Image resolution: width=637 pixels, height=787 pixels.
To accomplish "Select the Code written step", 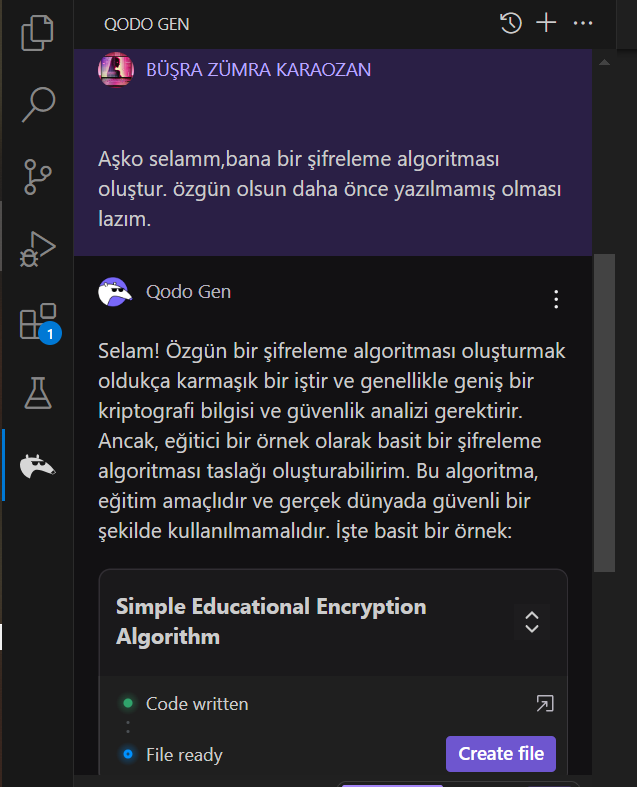I will tap(197, 704).
